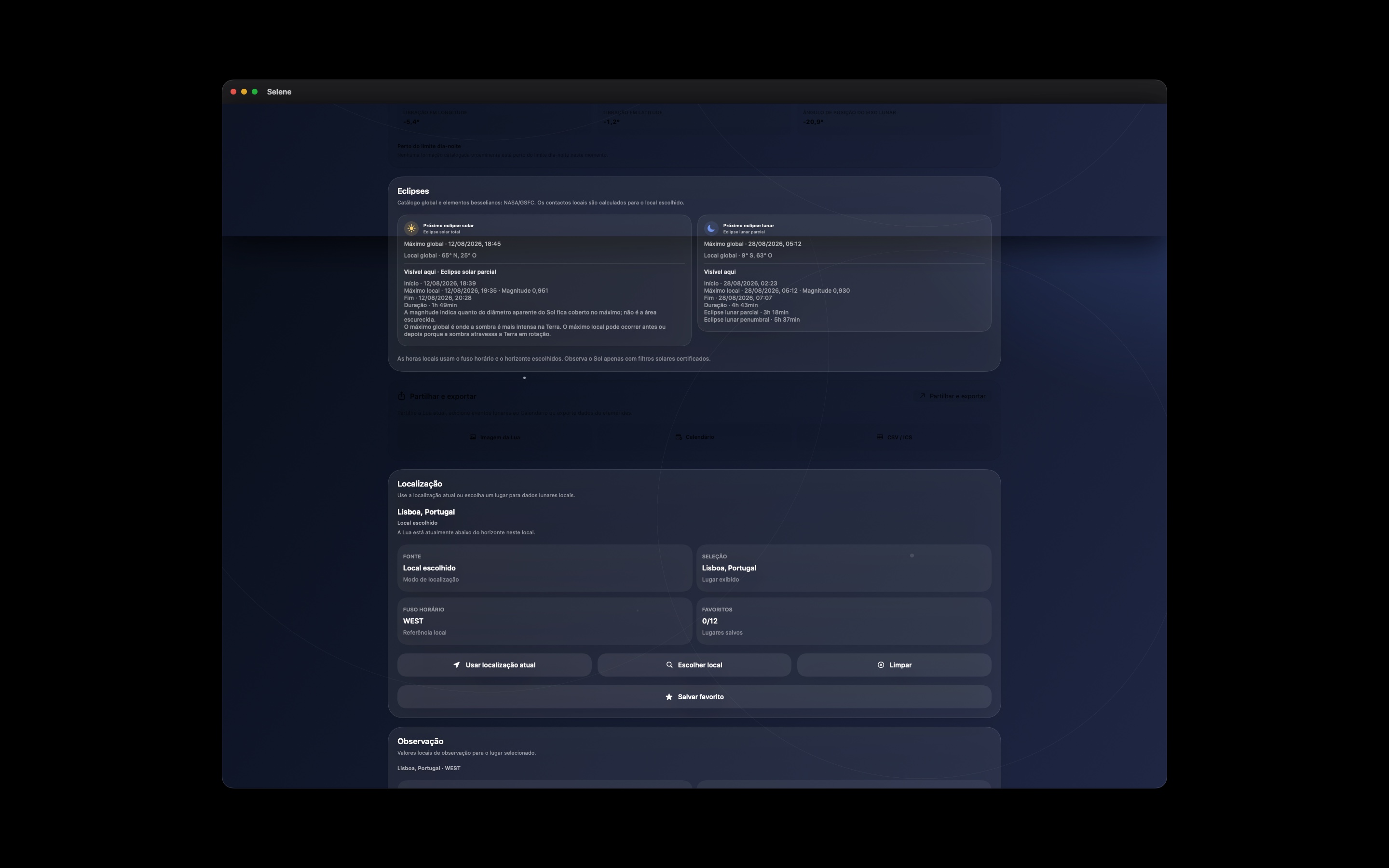
Task: Select the FAVORITOS 0/12 card
Action: pos(844,621)
